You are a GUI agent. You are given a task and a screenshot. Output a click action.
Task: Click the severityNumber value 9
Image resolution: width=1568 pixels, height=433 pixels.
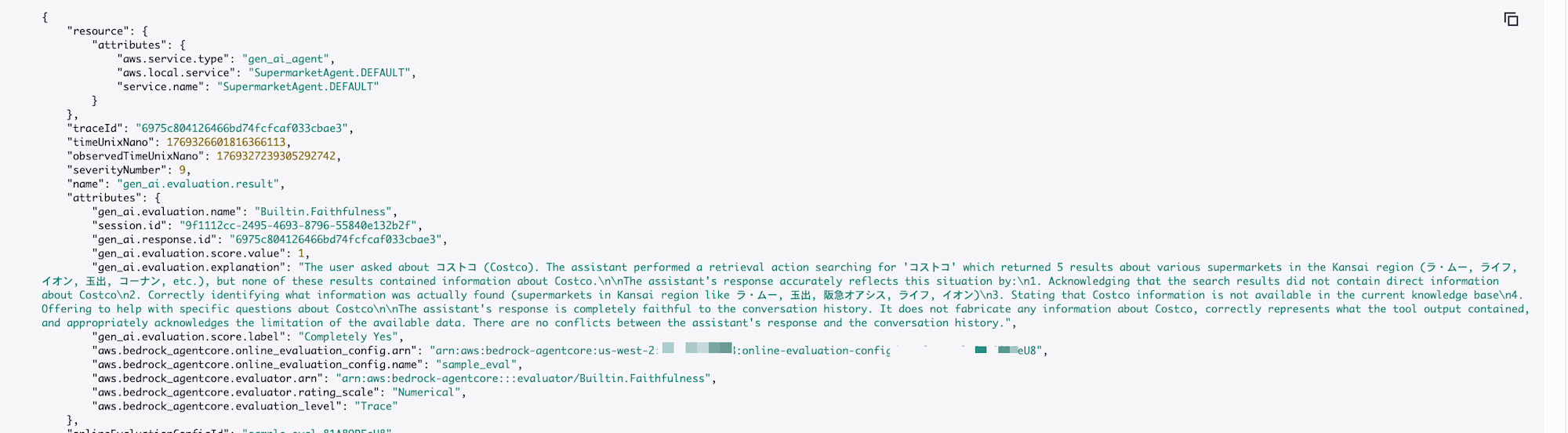point(182,169)
